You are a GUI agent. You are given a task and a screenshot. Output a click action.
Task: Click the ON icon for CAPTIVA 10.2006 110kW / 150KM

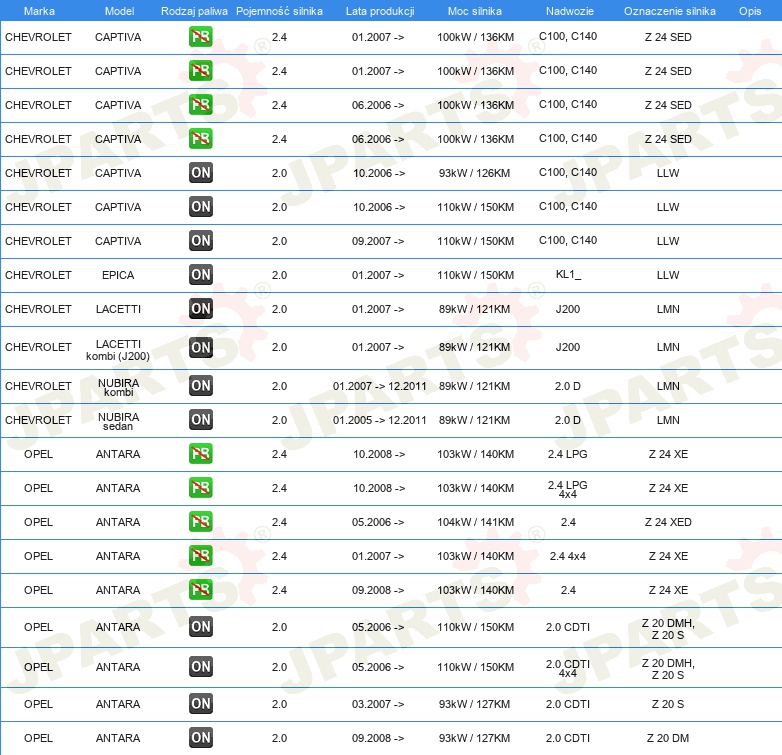point(201,206)
